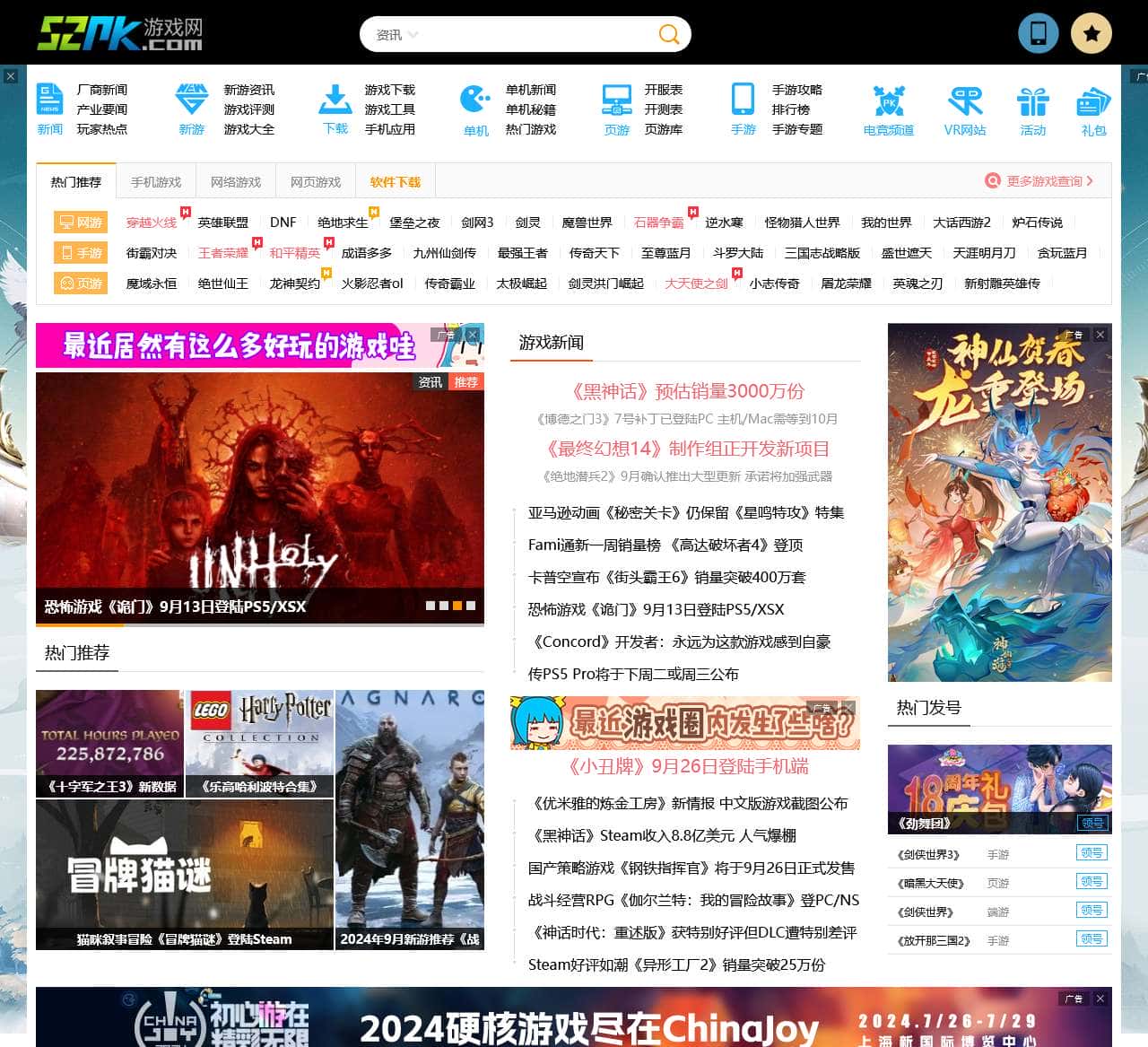1148x1047 pixels.
Task: Switch to the 网络游戏 tab
Action: pos(236,182)
